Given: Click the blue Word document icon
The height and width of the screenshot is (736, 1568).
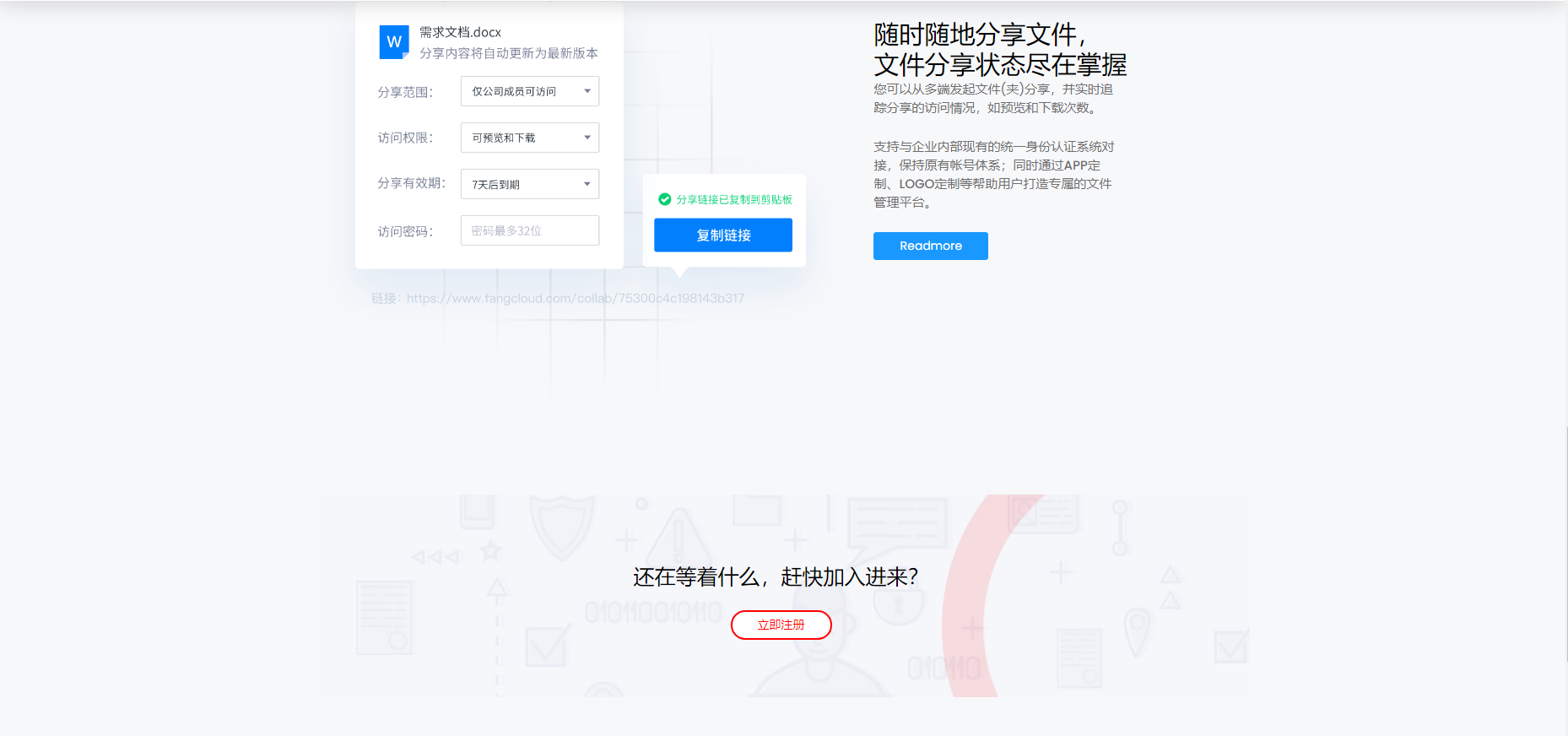Looking at the screenshot, I should 393,41.
